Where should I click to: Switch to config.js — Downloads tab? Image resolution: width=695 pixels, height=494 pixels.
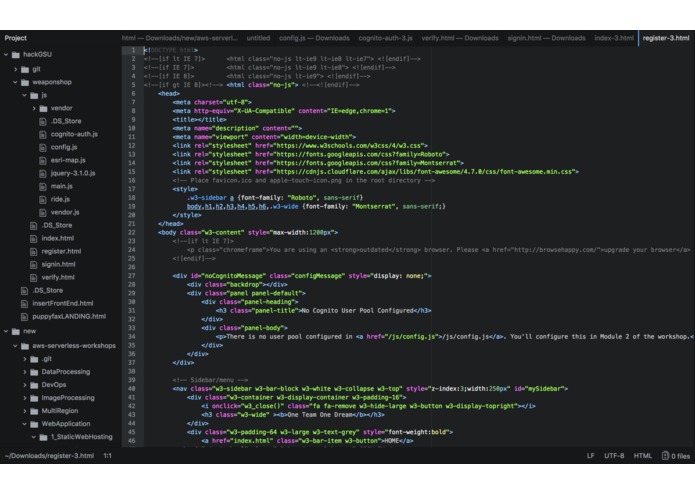pyautogui.click(x=314, y=38)
